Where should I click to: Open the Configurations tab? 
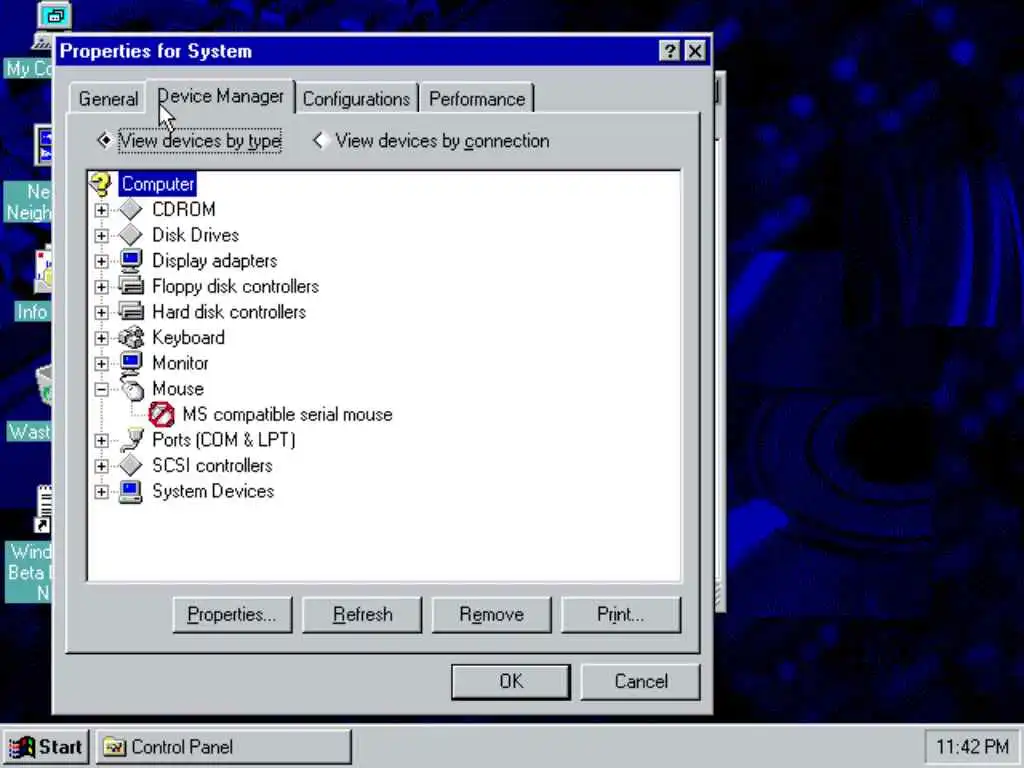357,99
